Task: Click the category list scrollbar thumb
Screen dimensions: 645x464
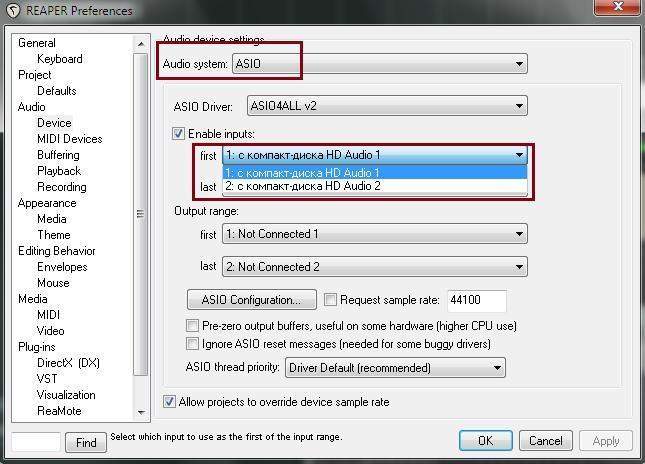Action: pyautogui.click(x=141, y=214)
